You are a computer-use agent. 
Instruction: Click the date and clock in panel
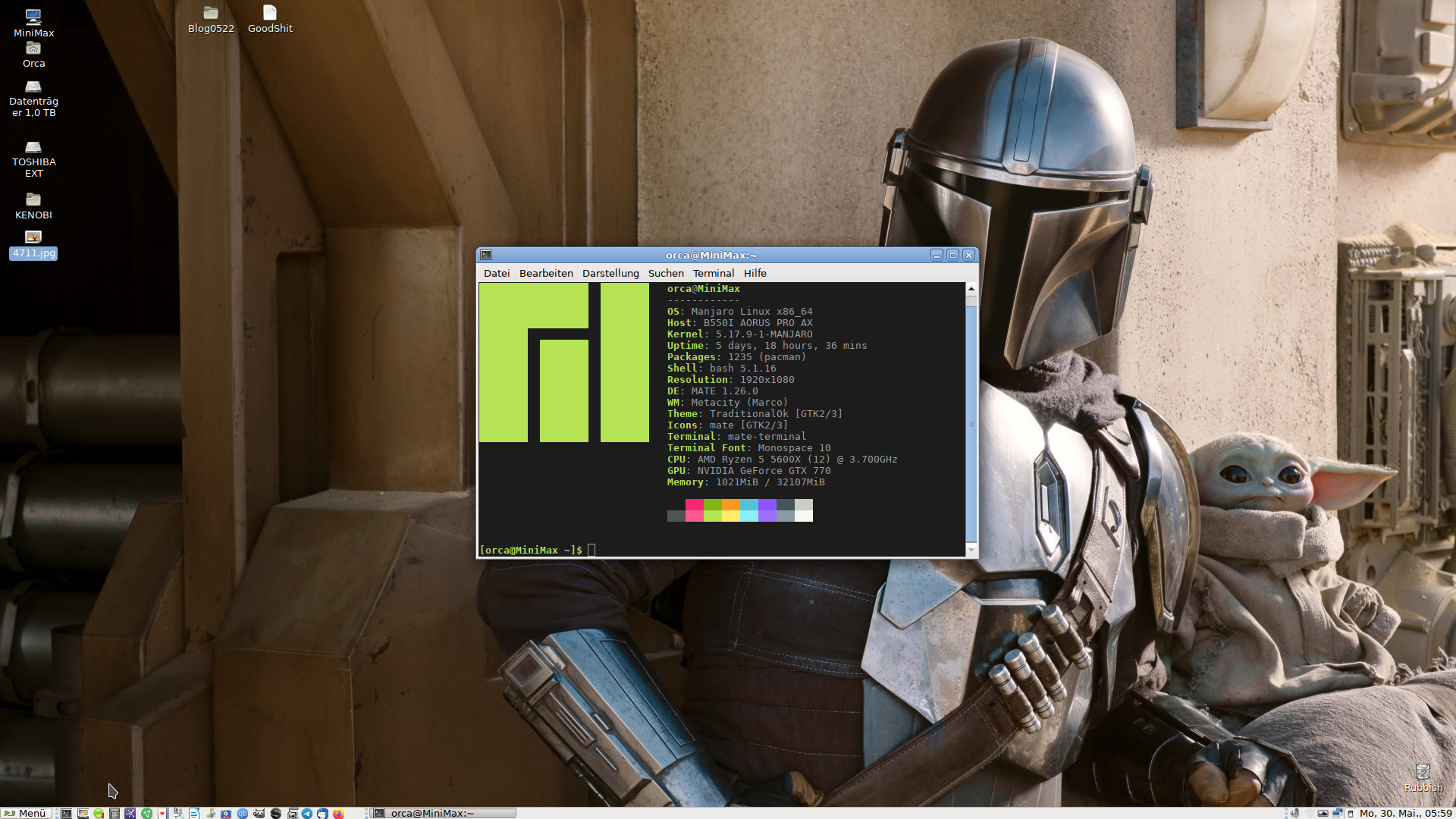(x=1405, y=813)
